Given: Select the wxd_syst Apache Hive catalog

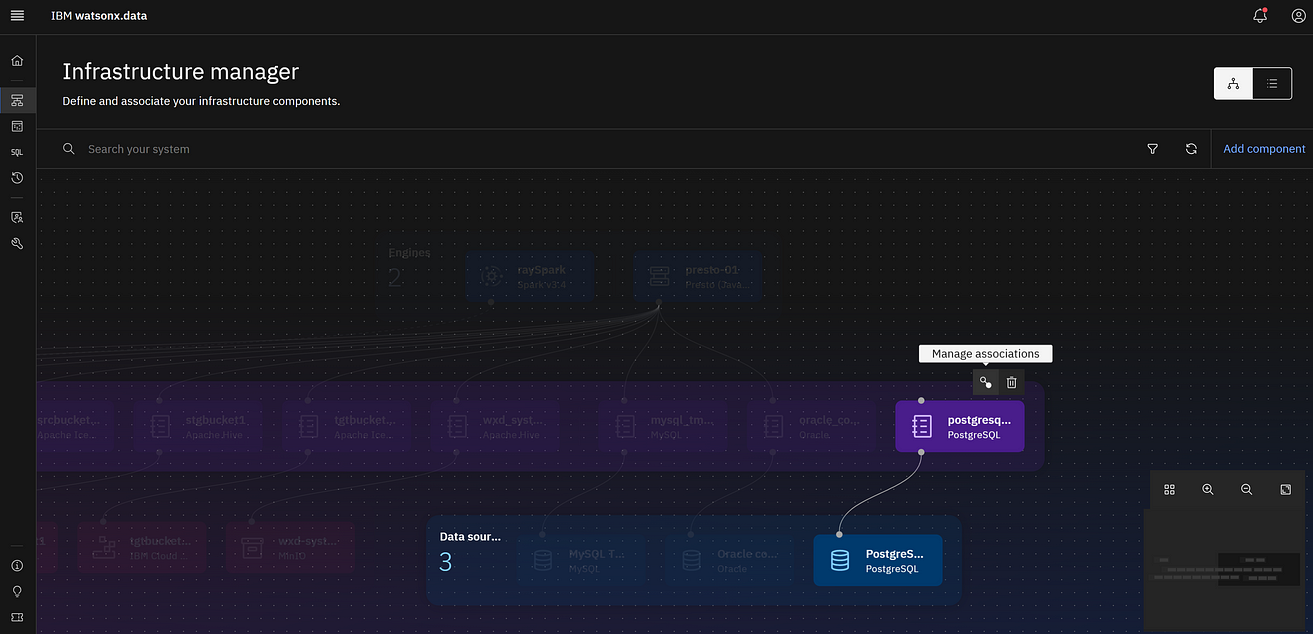Looking at the screenshot, I should click(495, 427).
